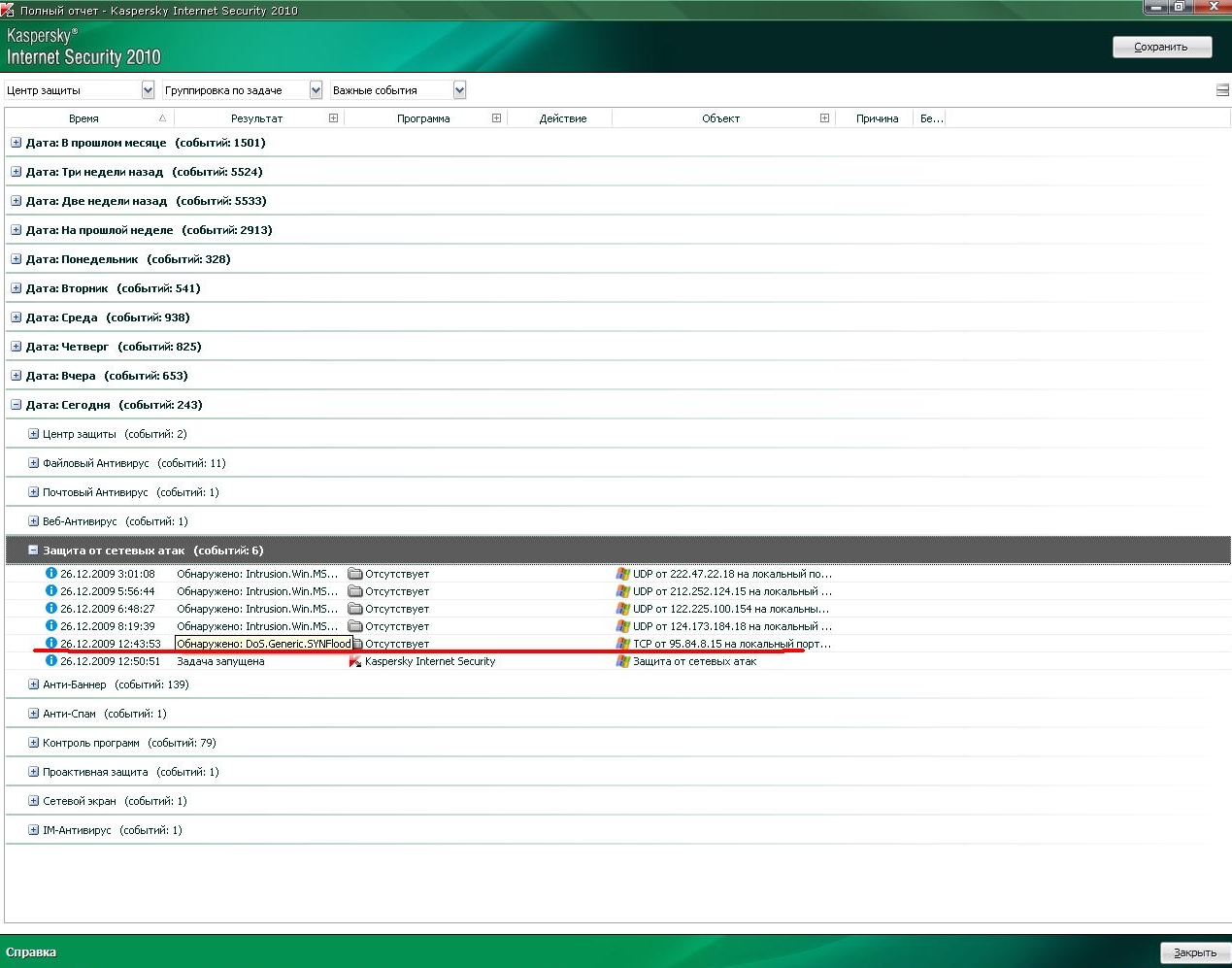1232x968 pixels.
Task: Click the info icon of the 3:01:08 event
Action: point(51,574)
